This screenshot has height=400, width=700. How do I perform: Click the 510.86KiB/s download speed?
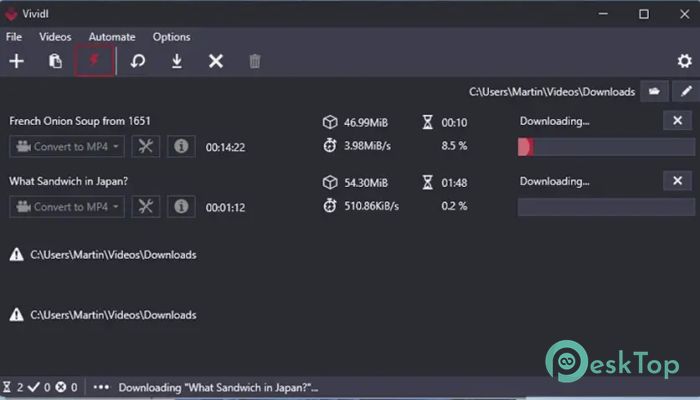[371, 206]
